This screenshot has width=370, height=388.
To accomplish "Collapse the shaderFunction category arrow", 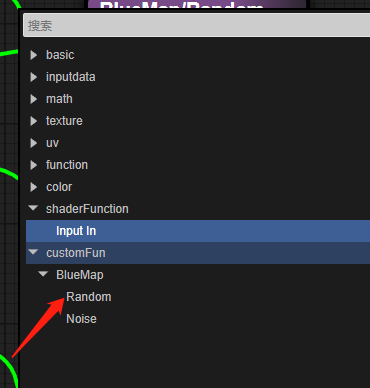I will point(33,208).
